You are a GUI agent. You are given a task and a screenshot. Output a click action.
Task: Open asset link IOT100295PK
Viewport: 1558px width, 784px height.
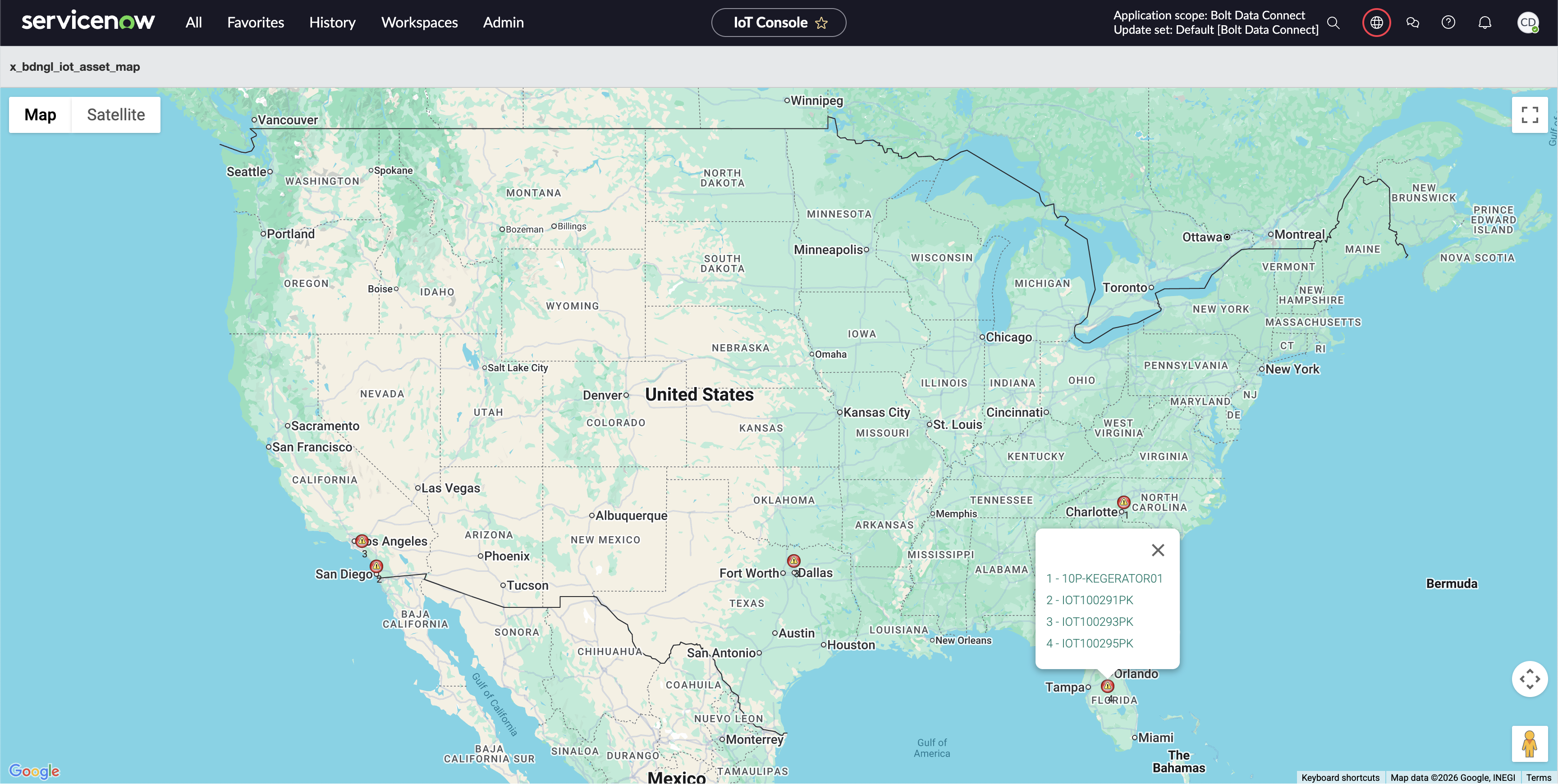1090,644
